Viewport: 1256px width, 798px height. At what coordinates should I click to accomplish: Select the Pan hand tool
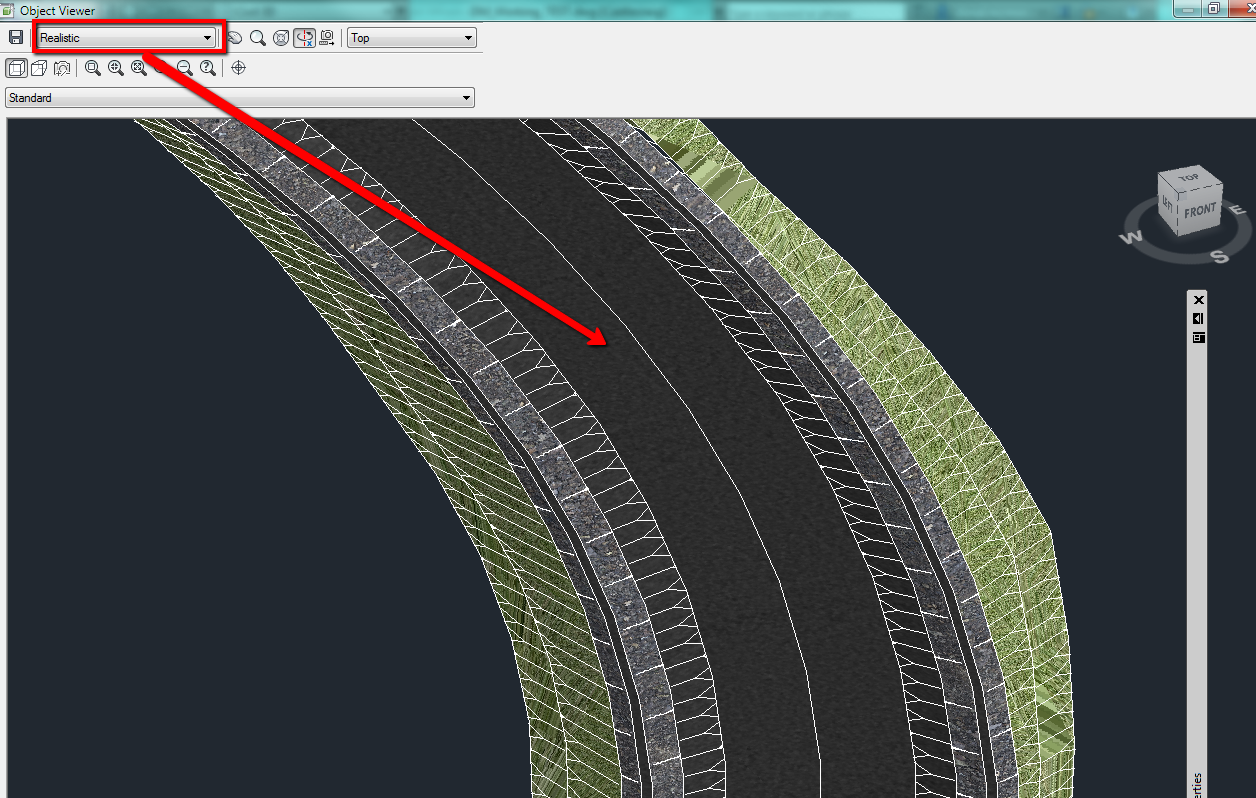(x=234, y=37)
